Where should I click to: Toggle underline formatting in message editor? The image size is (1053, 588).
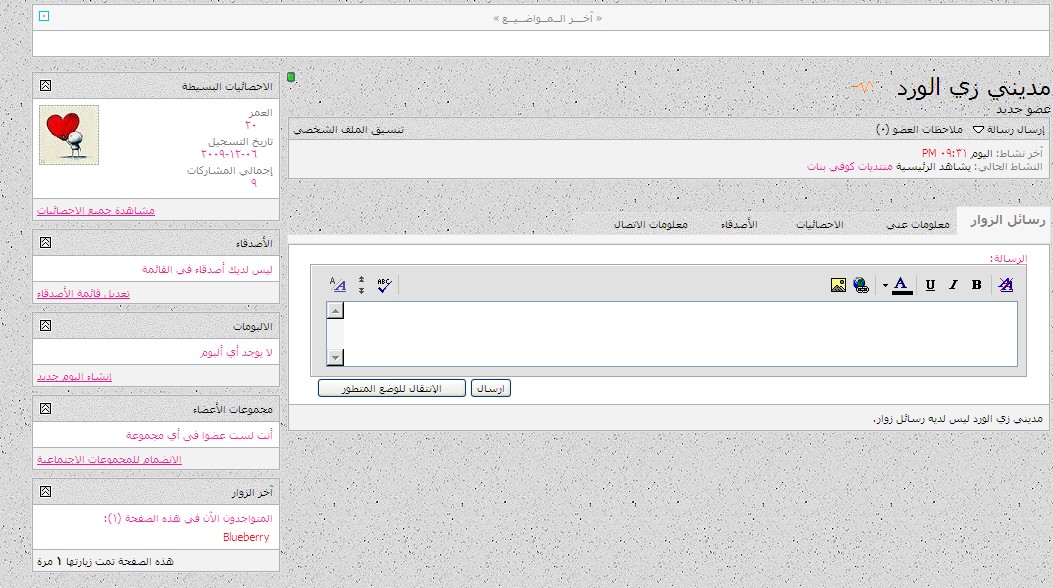pos(930,285)
